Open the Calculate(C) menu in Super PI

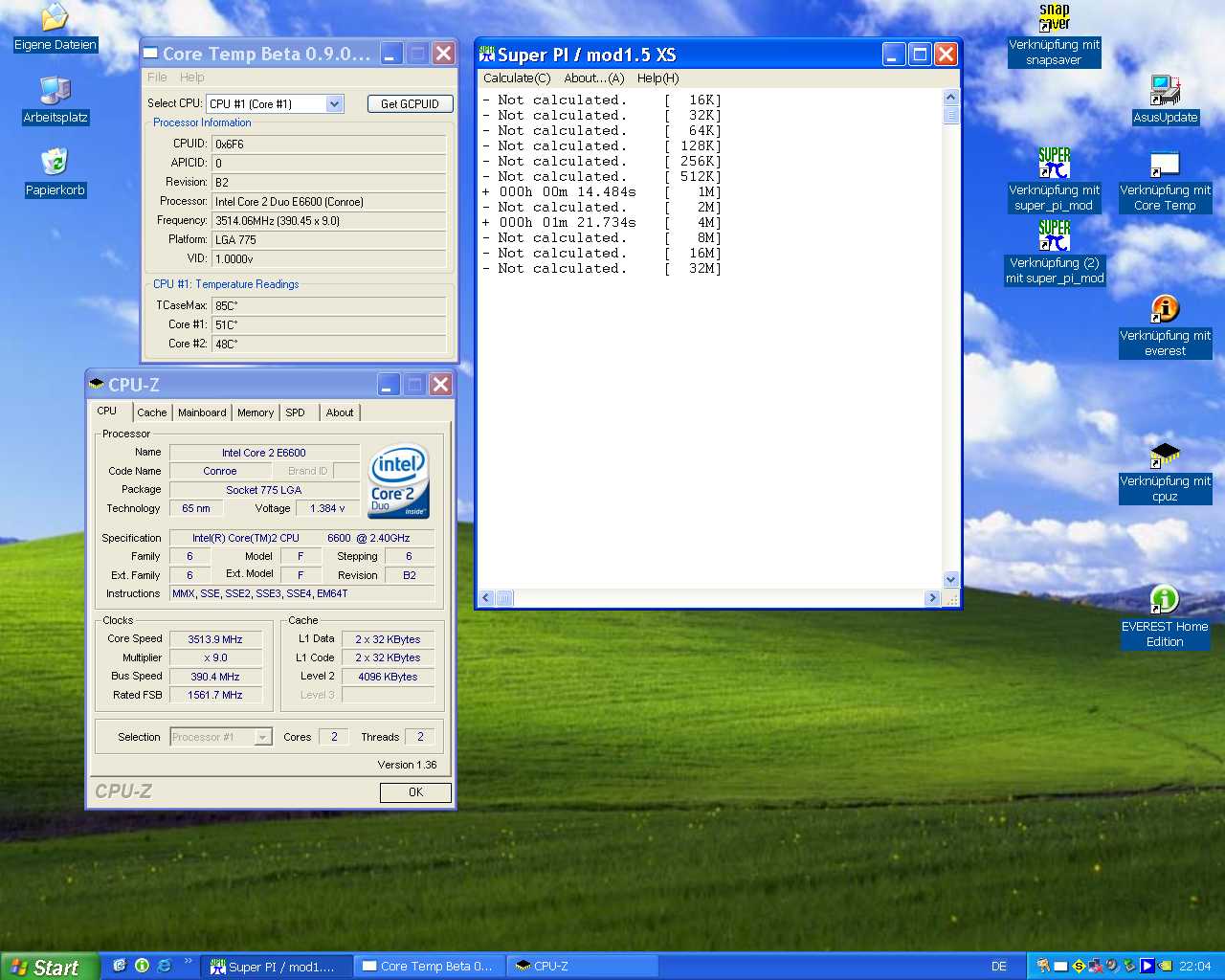(x=517, y=78)
